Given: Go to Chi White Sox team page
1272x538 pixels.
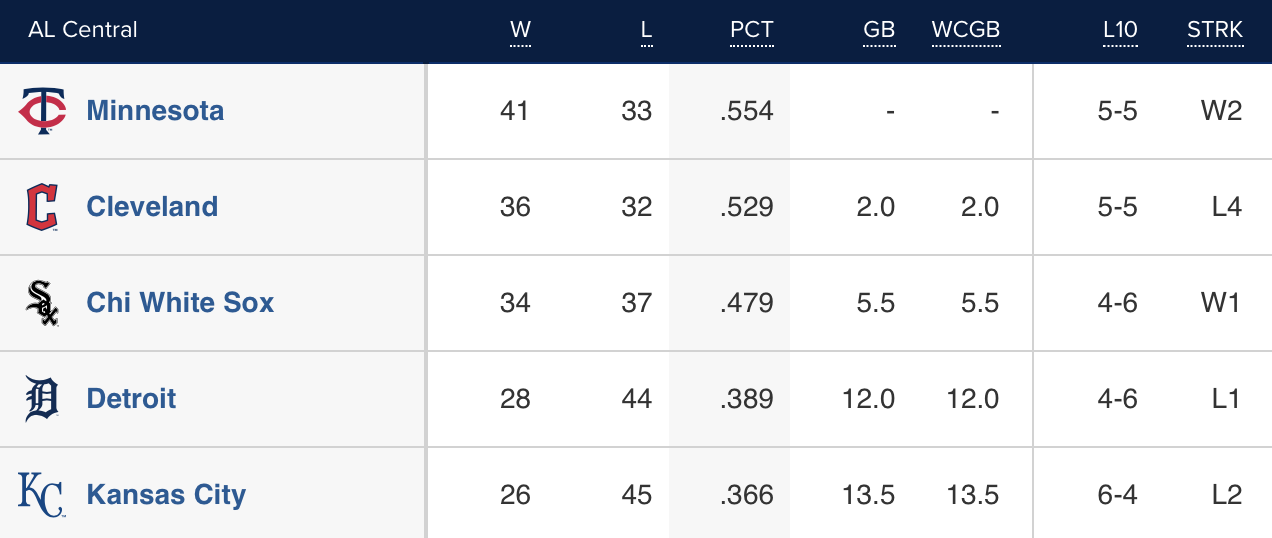Looking at the screenshot, I should pyautogui.click(x=180, y=303).
